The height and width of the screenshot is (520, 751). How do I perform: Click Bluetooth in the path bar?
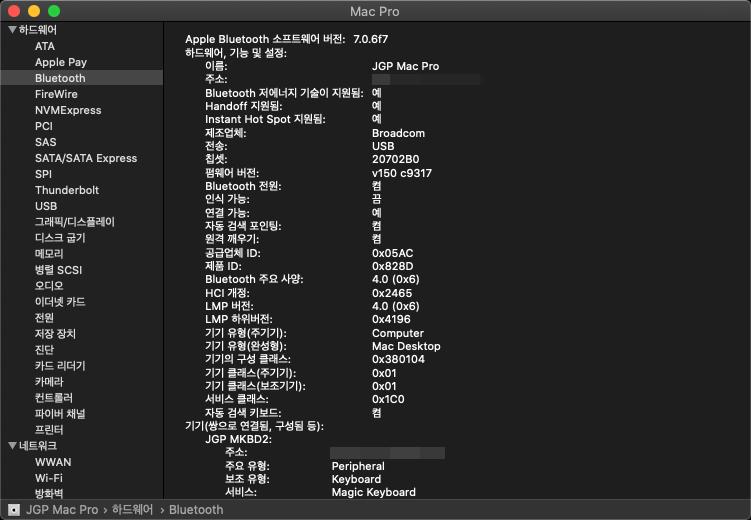196,509
